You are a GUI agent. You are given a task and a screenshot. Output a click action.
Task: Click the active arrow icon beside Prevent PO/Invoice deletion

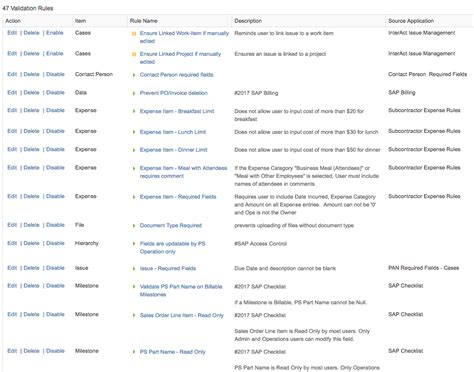134,93
